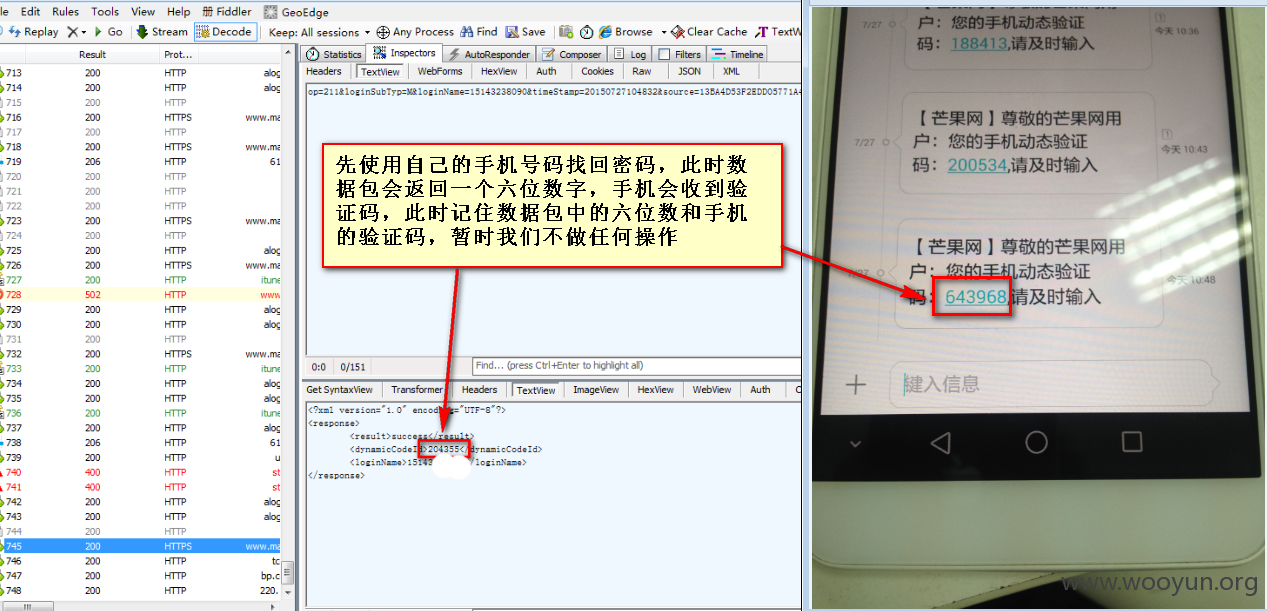Click the camera screenshot icon
Screen dimensions: 1267x611
tap(566, 32)
